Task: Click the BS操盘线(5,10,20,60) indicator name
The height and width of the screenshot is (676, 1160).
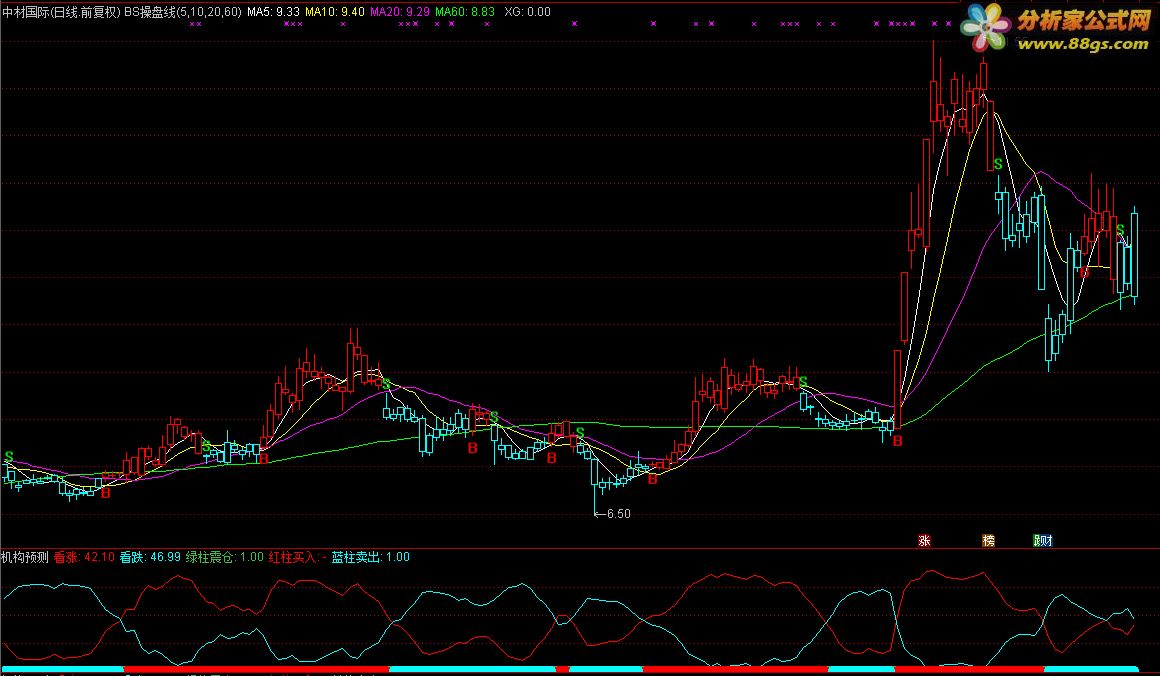Action: coord(183,12)
